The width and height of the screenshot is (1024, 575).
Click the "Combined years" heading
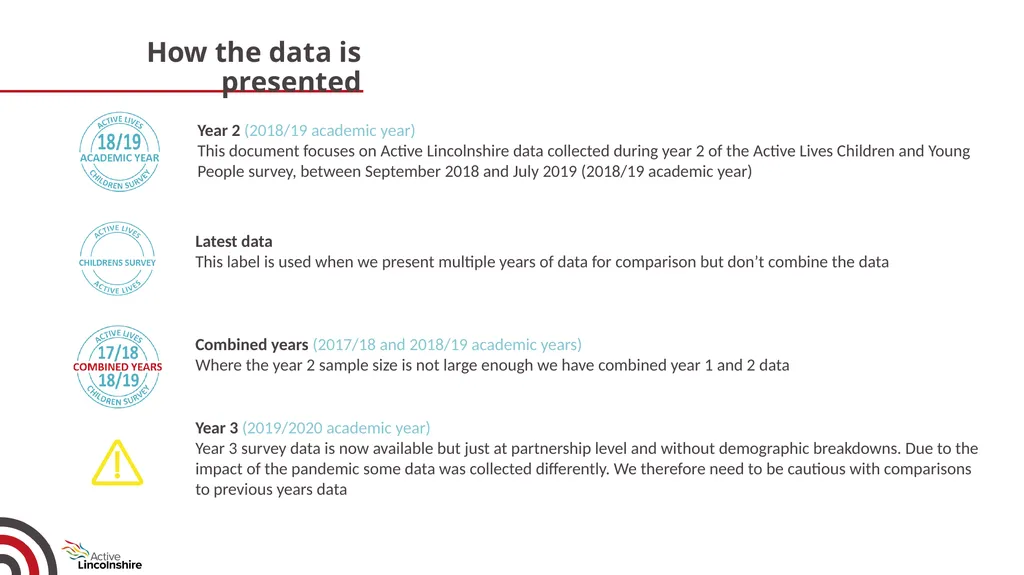point(251,344)
